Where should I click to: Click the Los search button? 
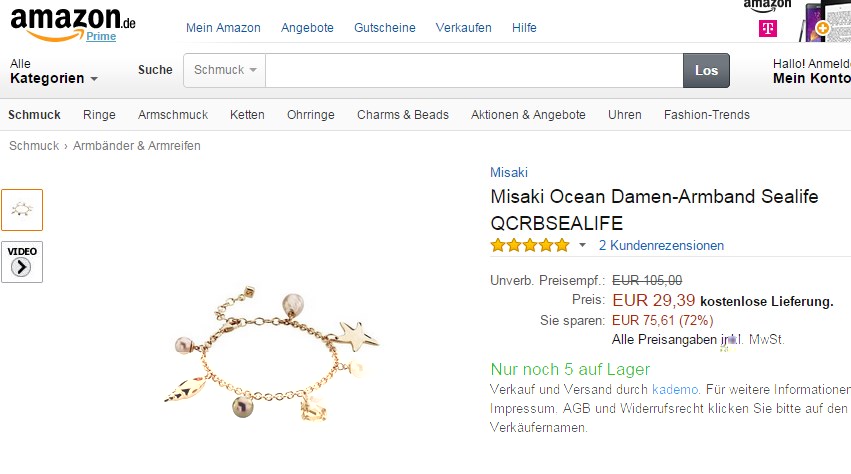click(x=706, y=70)
